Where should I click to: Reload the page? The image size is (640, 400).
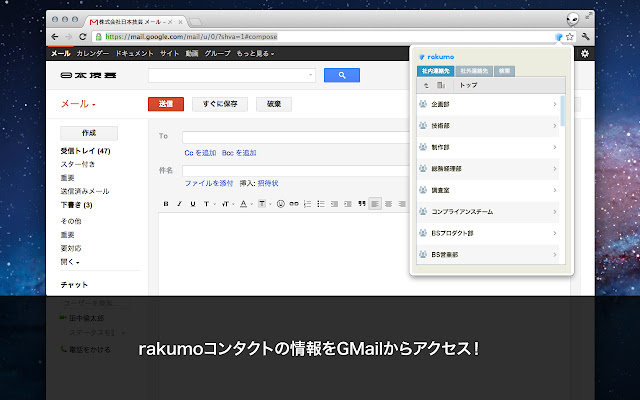click(82, 37)
